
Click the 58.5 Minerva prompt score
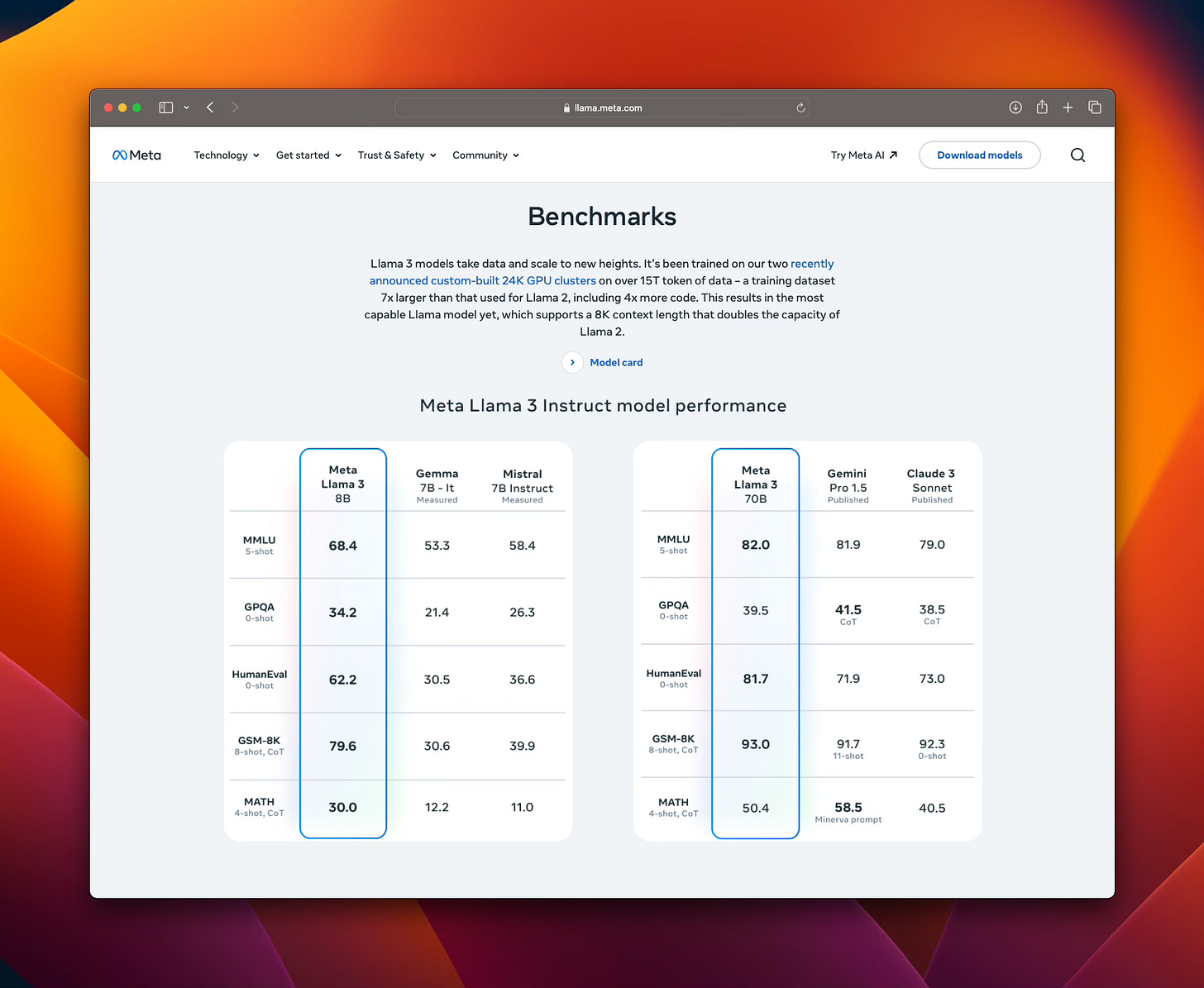[x=848, y=812]
